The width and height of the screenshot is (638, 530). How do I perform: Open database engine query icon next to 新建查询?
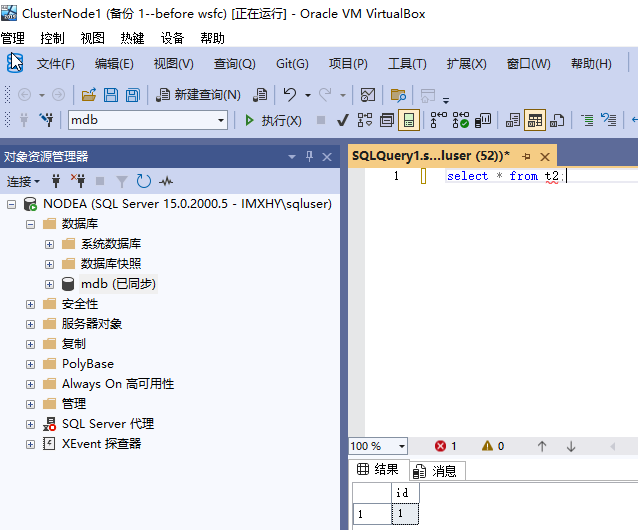[260, 95]
